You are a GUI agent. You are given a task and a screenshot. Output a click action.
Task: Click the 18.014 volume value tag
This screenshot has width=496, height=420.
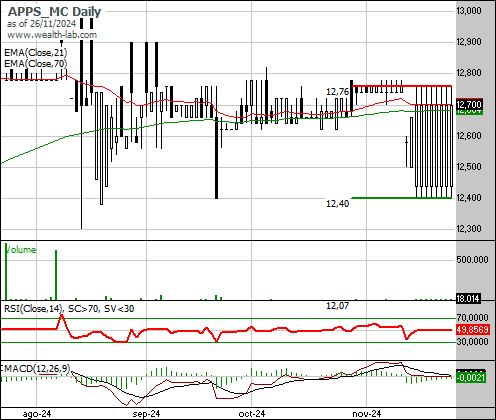click(x=468, y=298)
